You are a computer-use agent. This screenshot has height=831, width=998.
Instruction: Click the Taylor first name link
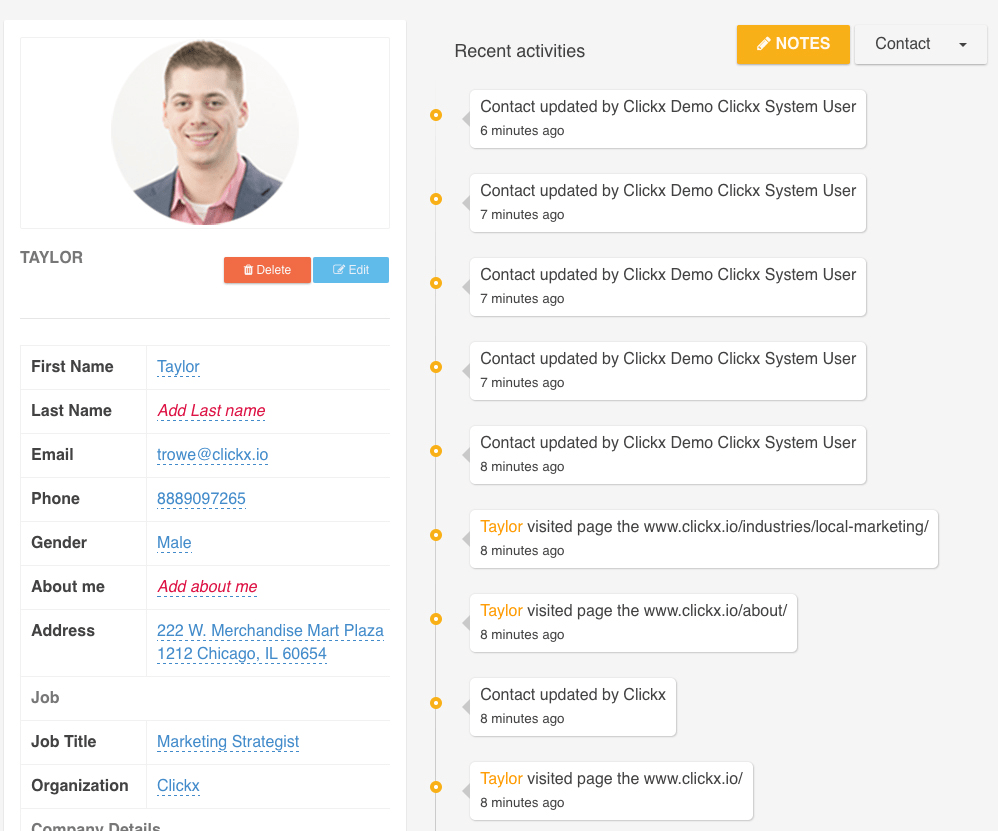click(x=177, y=367)
